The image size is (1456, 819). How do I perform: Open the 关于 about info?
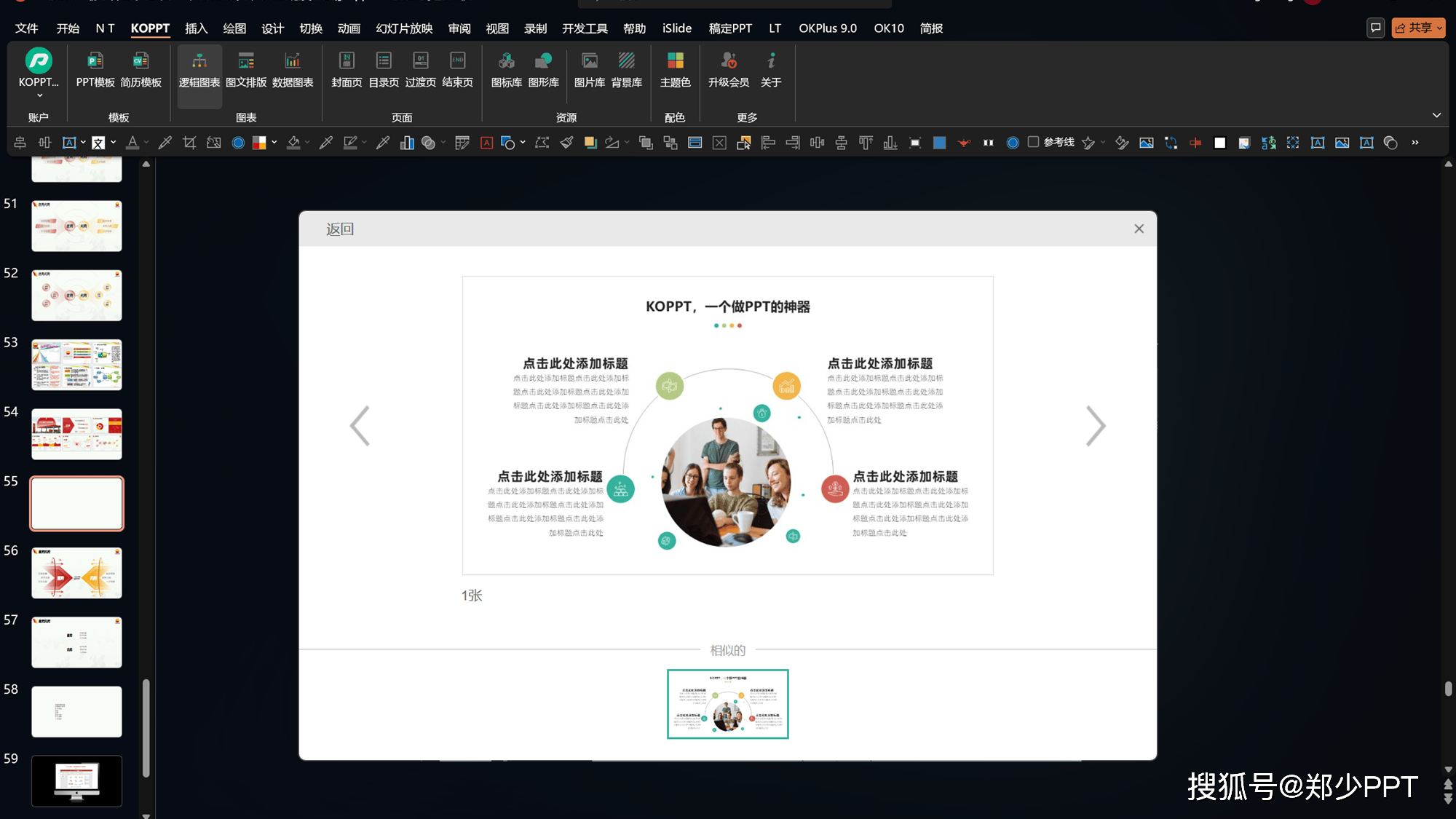pyautogui.click(x=771, y=70)
